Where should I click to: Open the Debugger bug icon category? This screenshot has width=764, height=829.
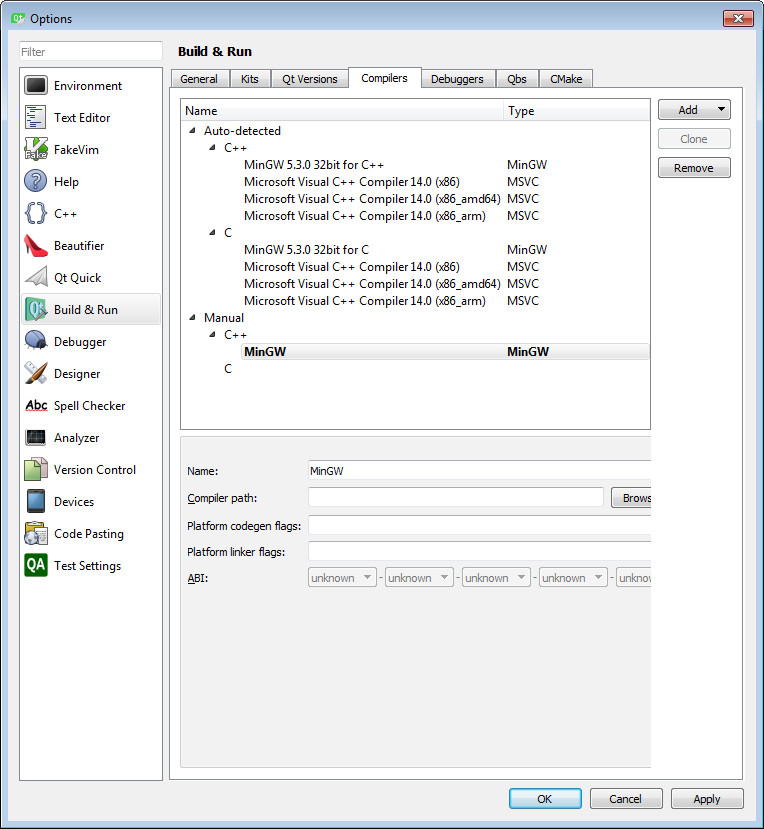(x=36, y=342)
